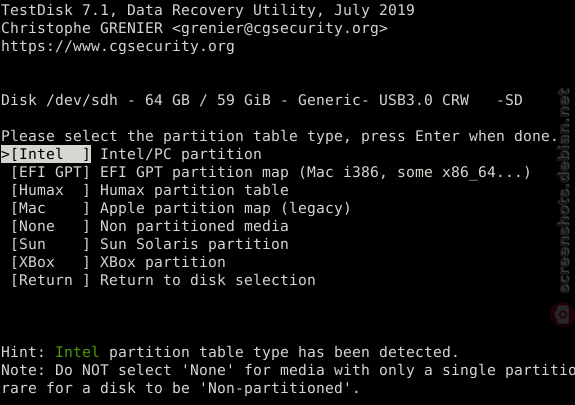Click the screenshots.debian.net watermark text
Image resolution: width=575 pixels, height=405 pixels.
tap(563, 191)
